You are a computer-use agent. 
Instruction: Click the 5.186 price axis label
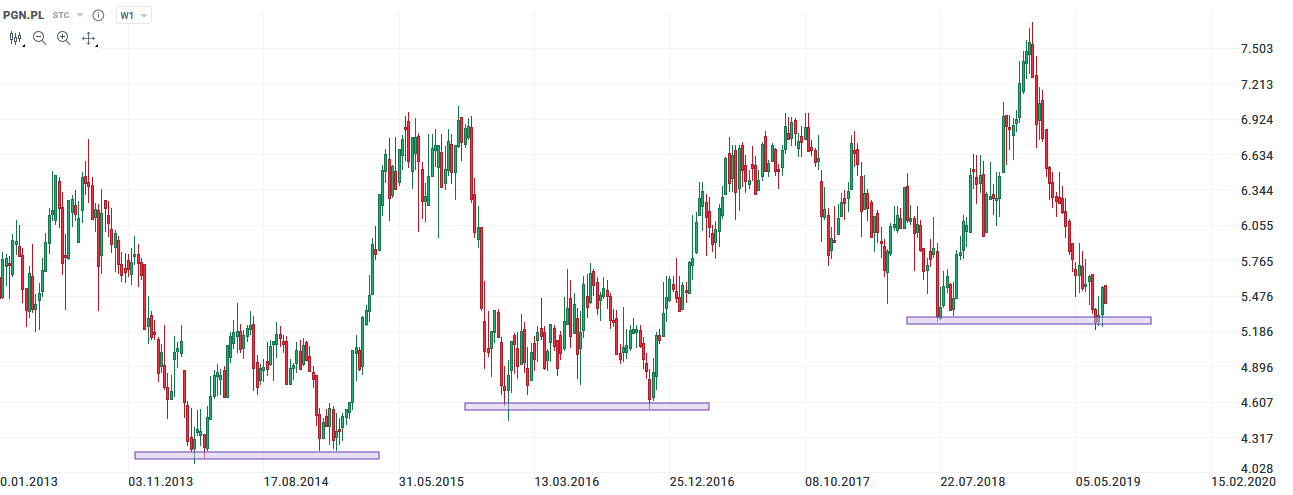[1256, 332]
